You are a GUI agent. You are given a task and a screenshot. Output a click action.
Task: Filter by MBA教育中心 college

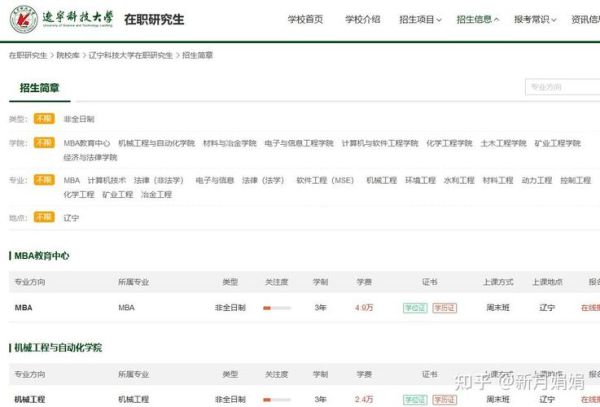click(x=87, y=143)
